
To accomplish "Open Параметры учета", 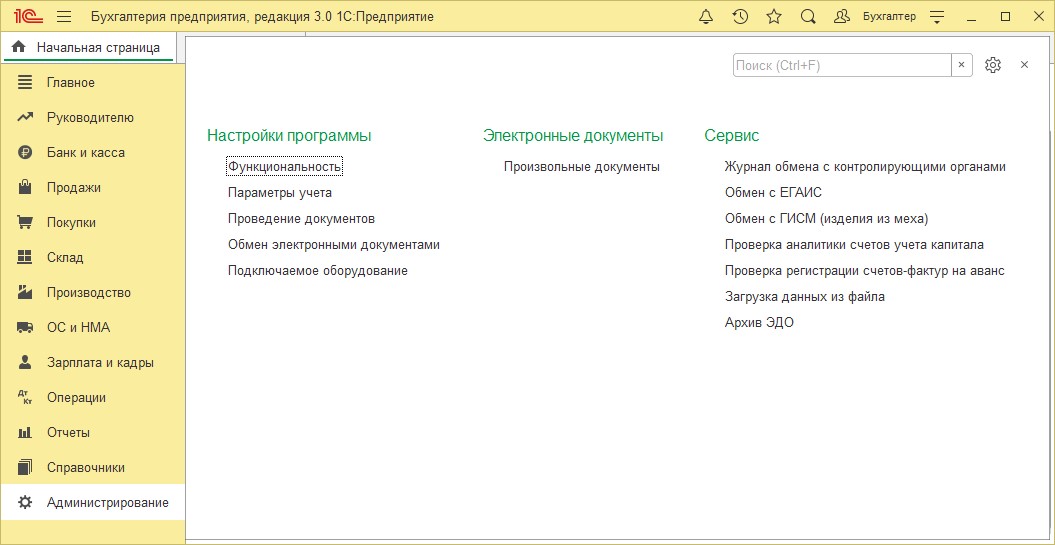I will point(280,192).
